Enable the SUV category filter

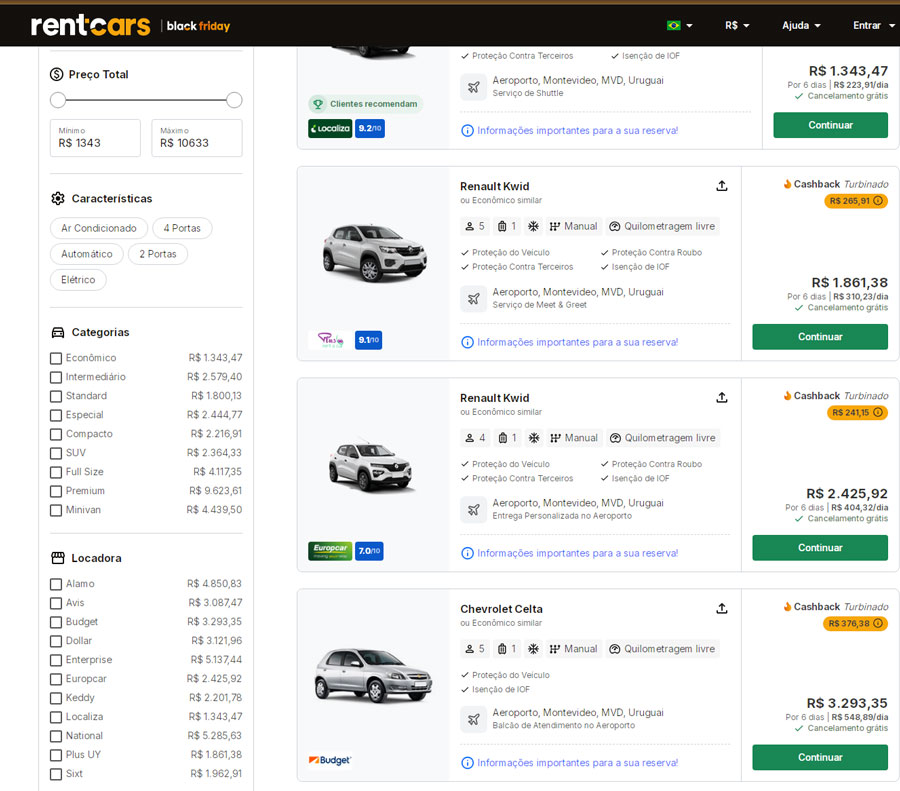56,453
